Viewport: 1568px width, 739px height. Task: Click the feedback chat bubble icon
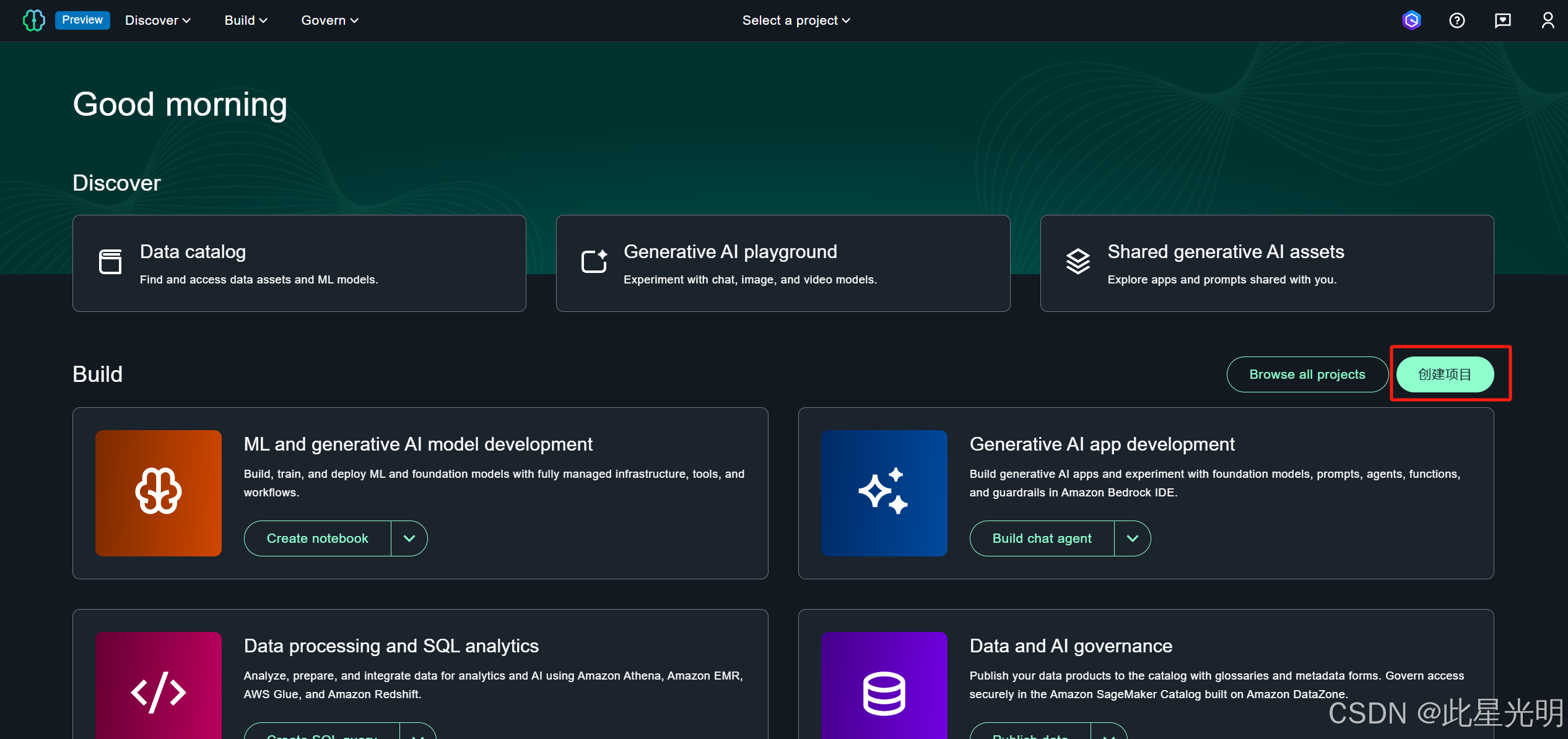(1502, 20)
